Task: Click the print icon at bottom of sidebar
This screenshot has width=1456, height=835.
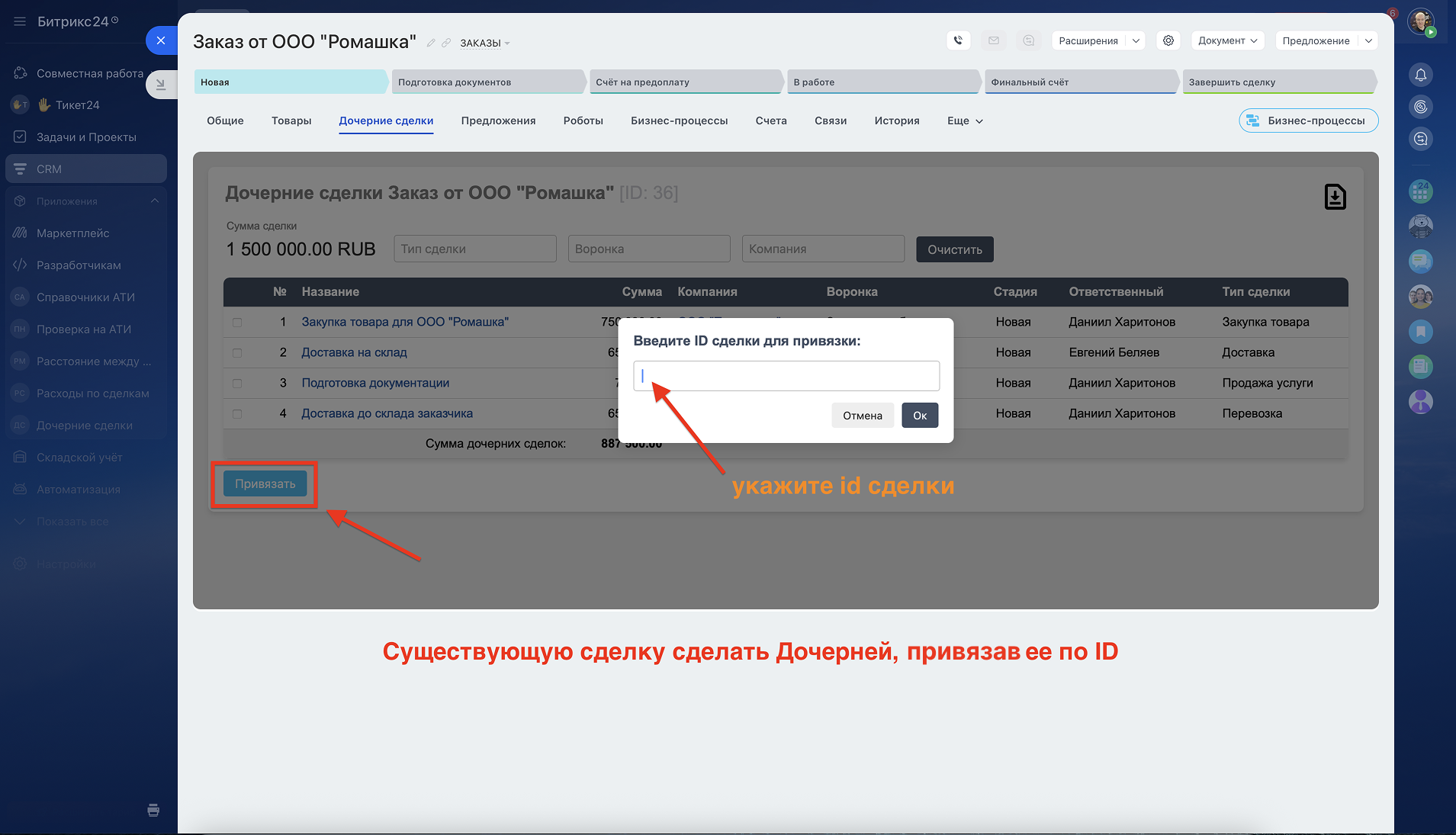Action: click(x=153, y=810)
